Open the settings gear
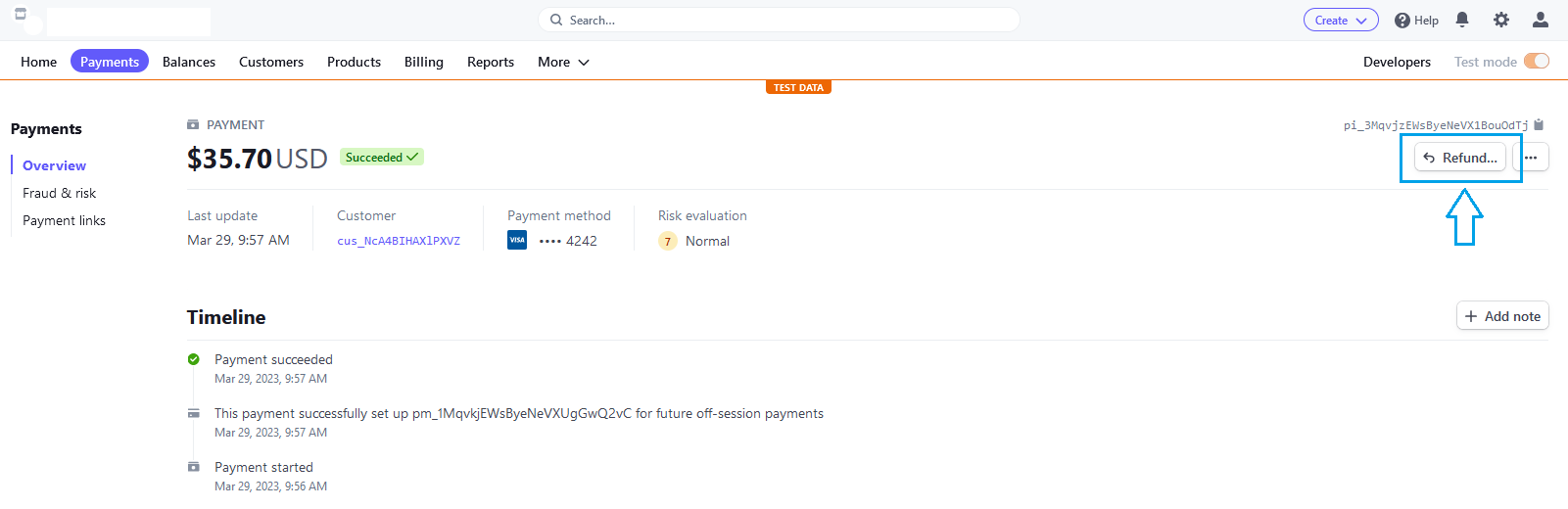The image size is (1568, 509). pos(1501,20)
